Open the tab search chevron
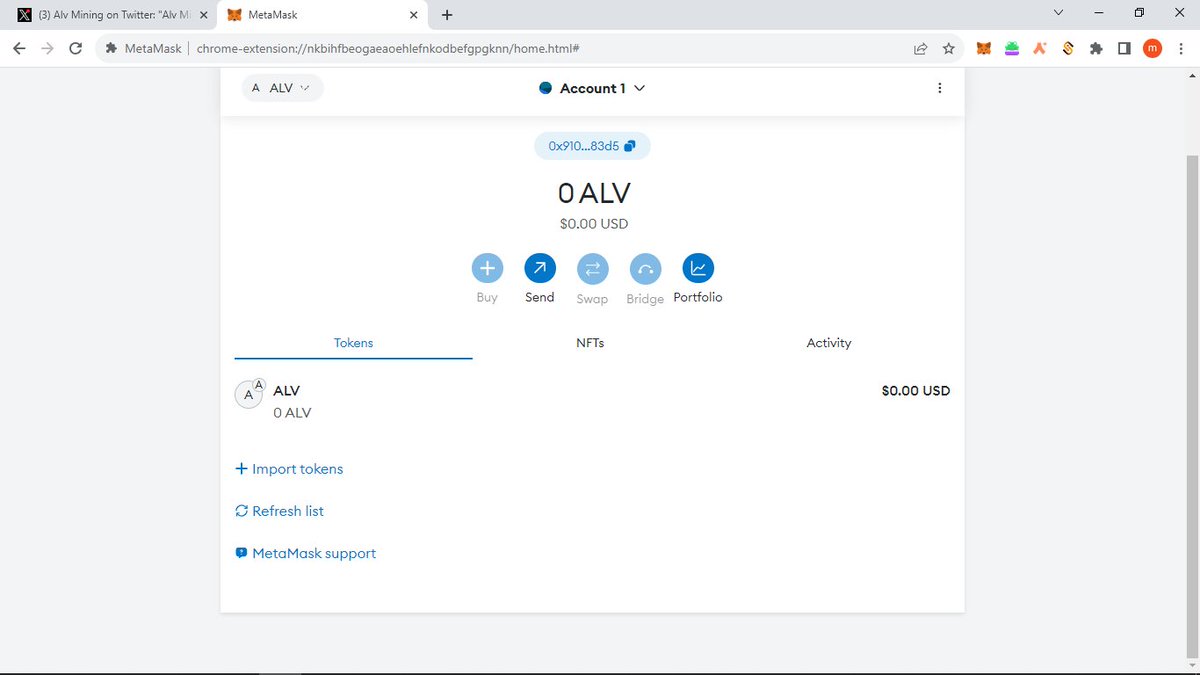This screenshot has width=1200, height=675. point(1059,12)
